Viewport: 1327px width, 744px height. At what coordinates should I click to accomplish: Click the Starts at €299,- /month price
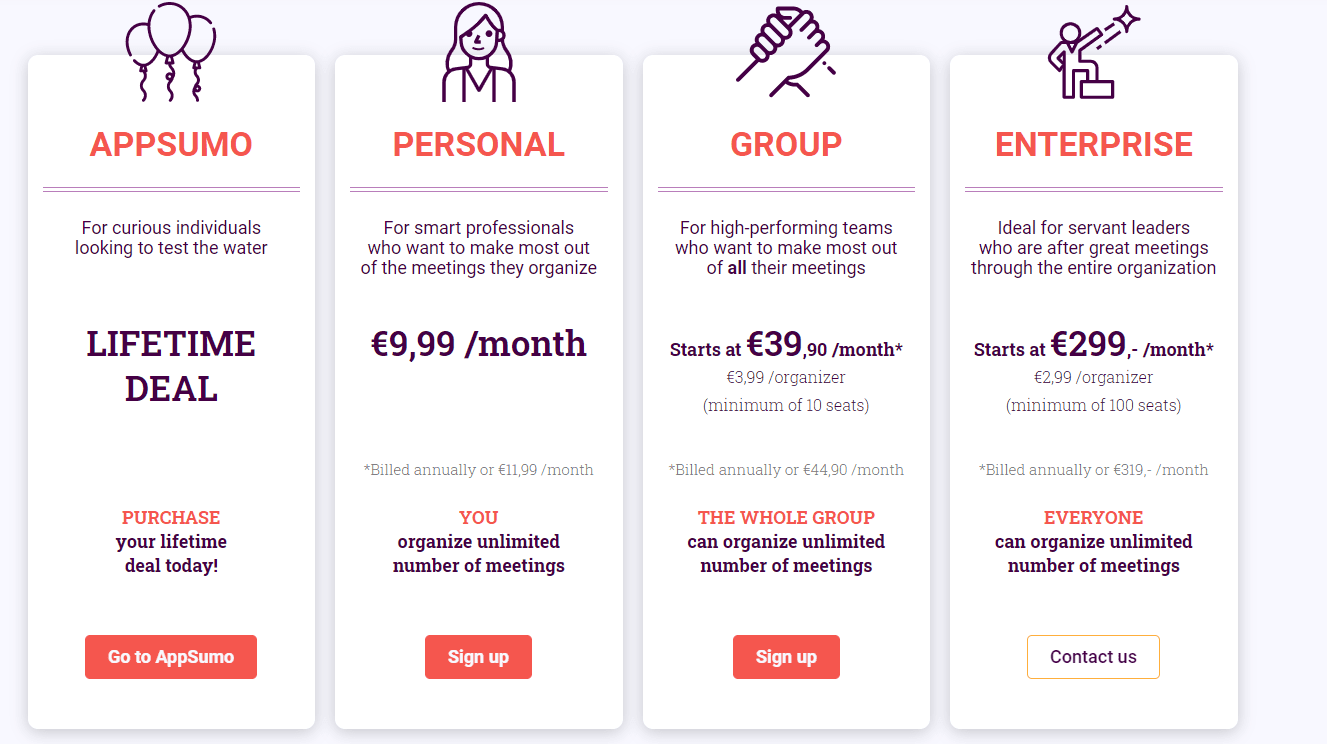pos(1093,346)
